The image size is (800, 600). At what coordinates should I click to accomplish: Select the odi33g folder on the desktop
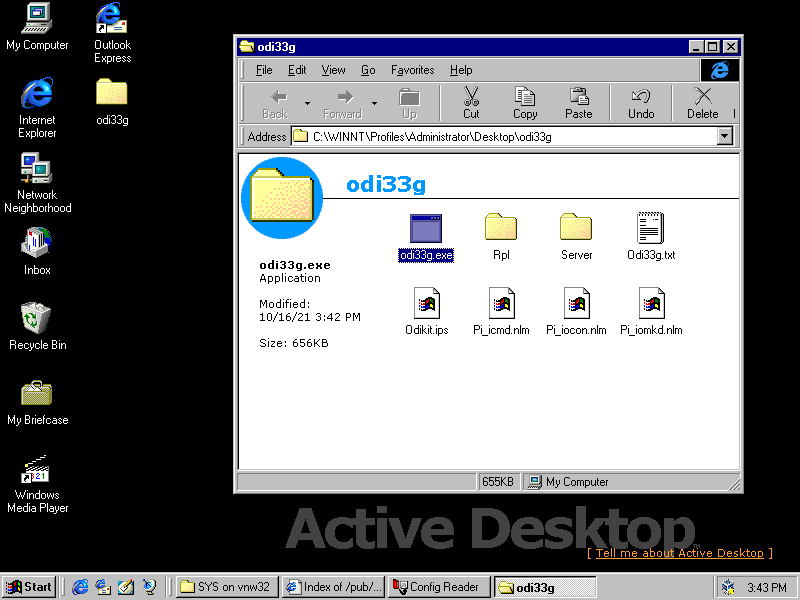tap(112, 102)
